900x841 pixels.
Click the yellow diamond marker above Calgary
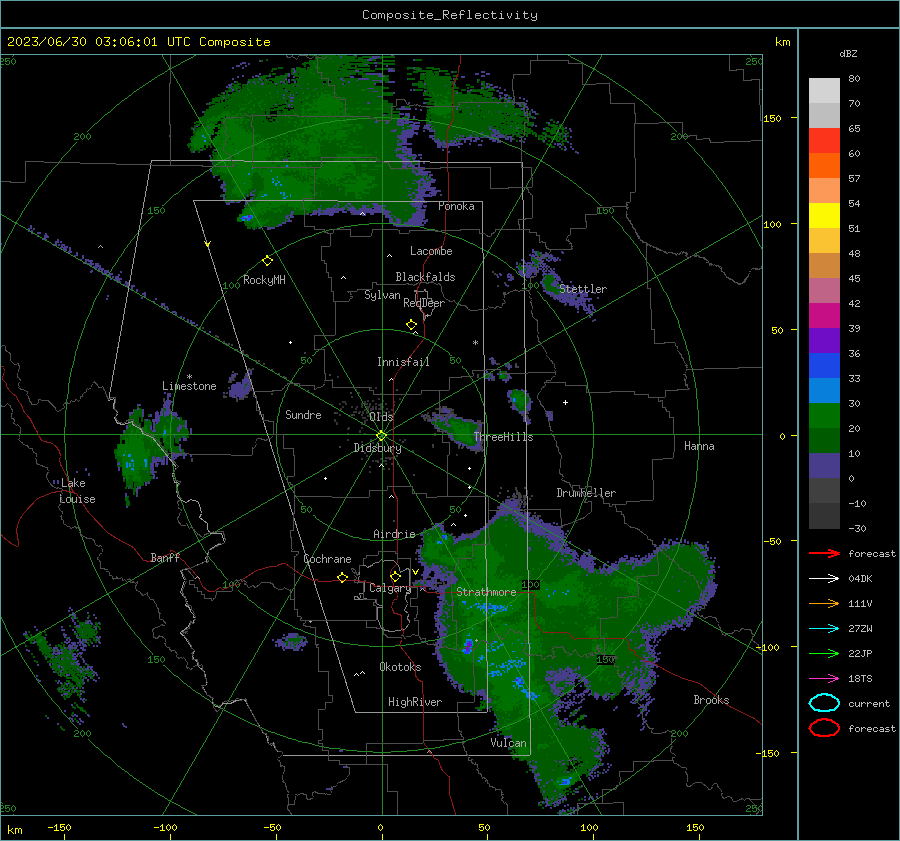[x=395, y=576]
